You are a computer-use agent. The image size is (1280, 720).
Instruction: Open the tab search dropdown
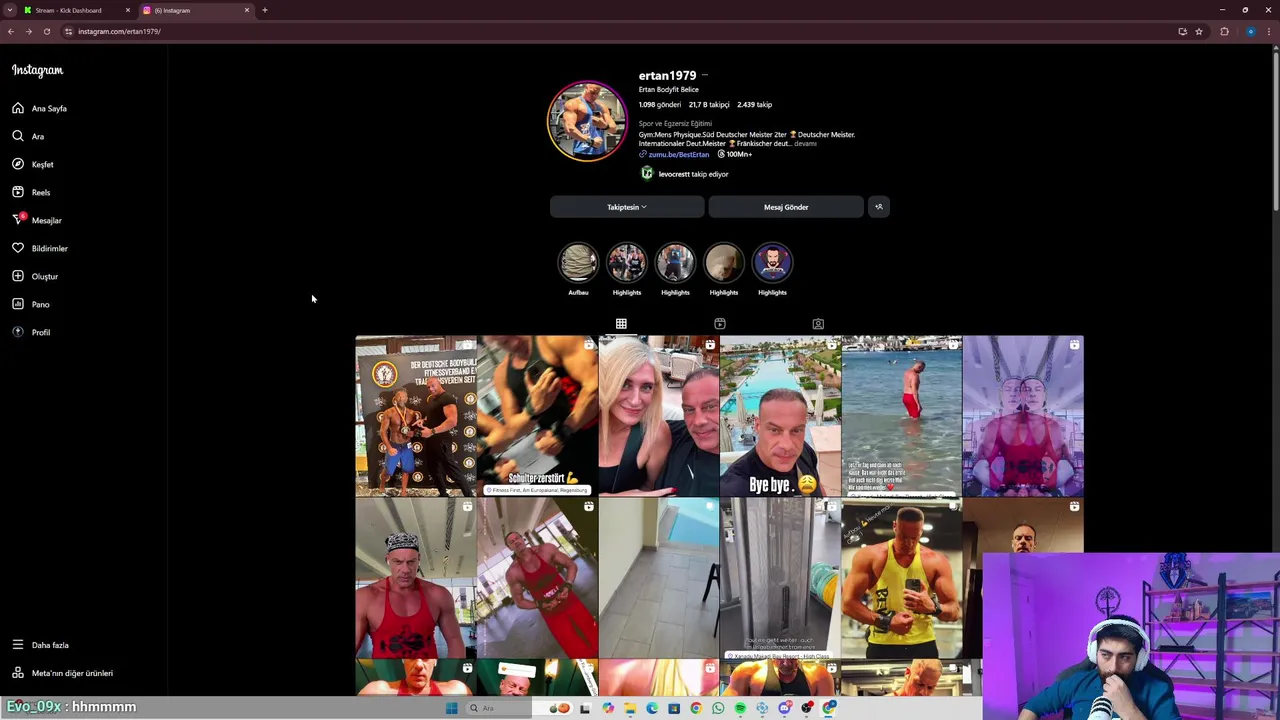tap(9, 10)
